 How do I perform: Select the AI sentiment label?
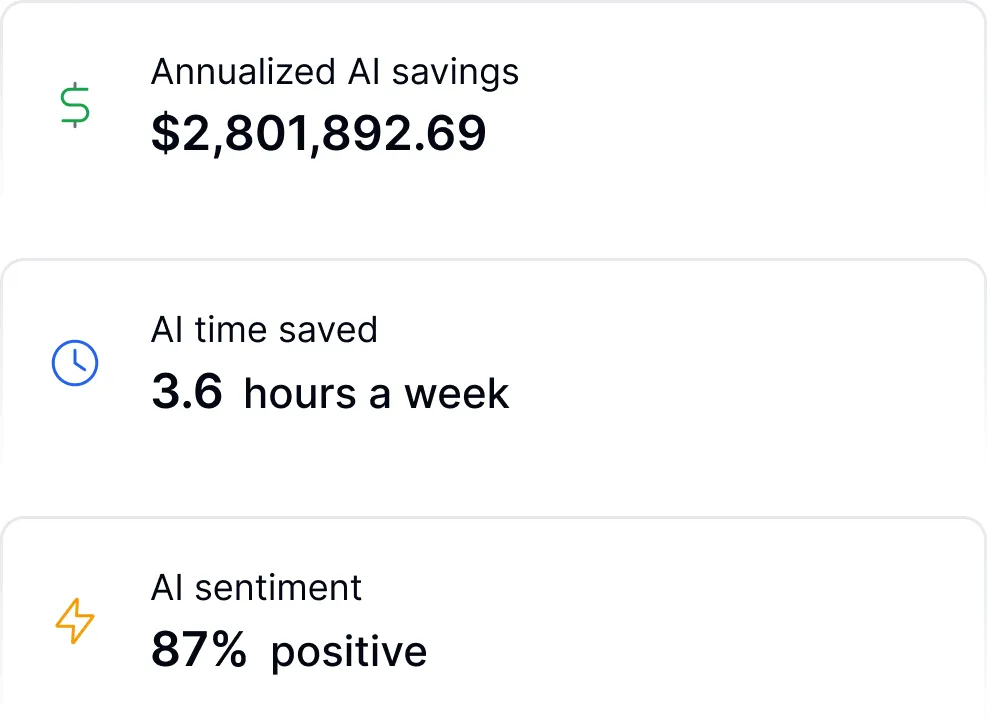point(256,588)
